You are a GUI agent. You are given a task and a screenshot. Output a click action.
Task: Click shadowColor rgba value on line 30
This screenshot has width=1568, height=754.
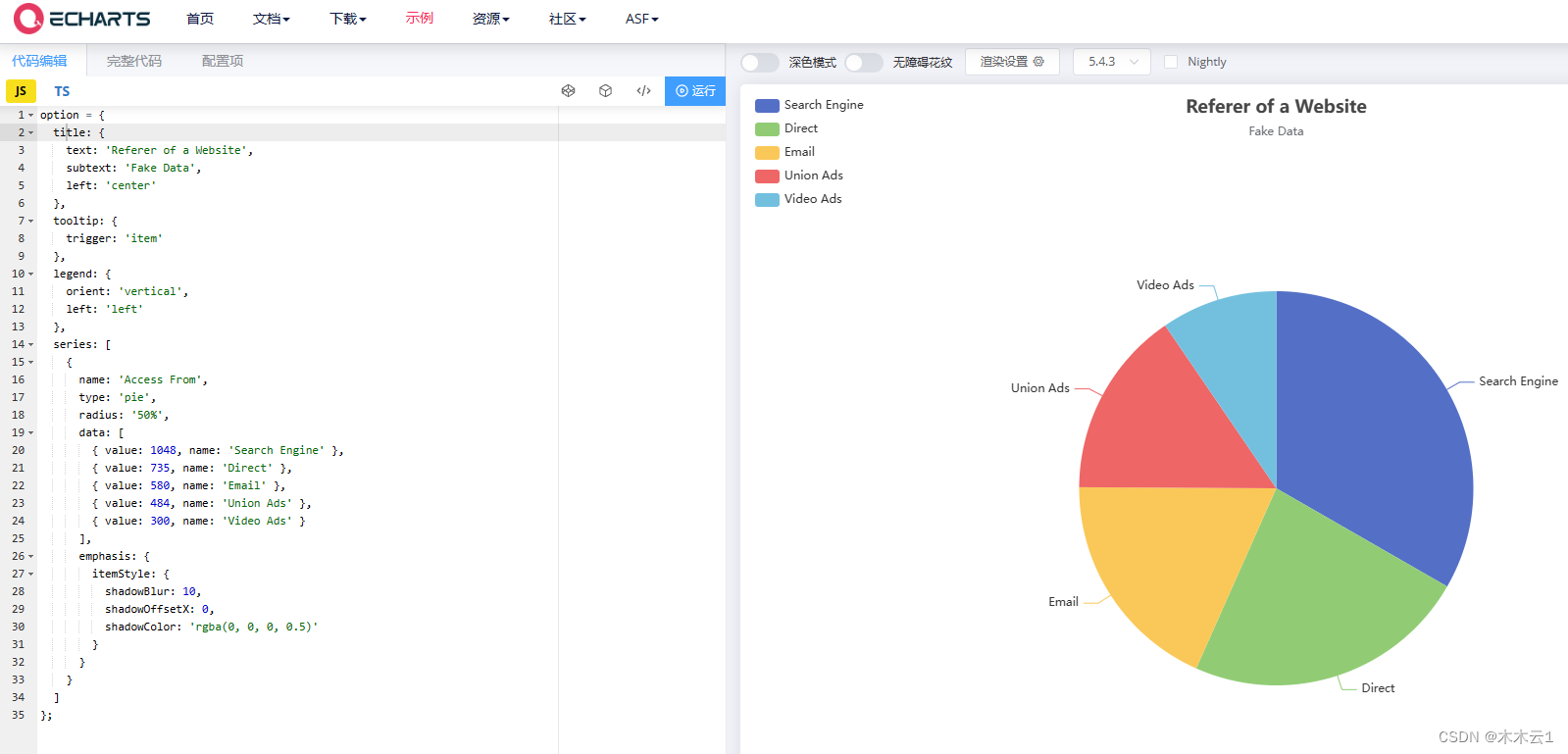tap(253, 627)
